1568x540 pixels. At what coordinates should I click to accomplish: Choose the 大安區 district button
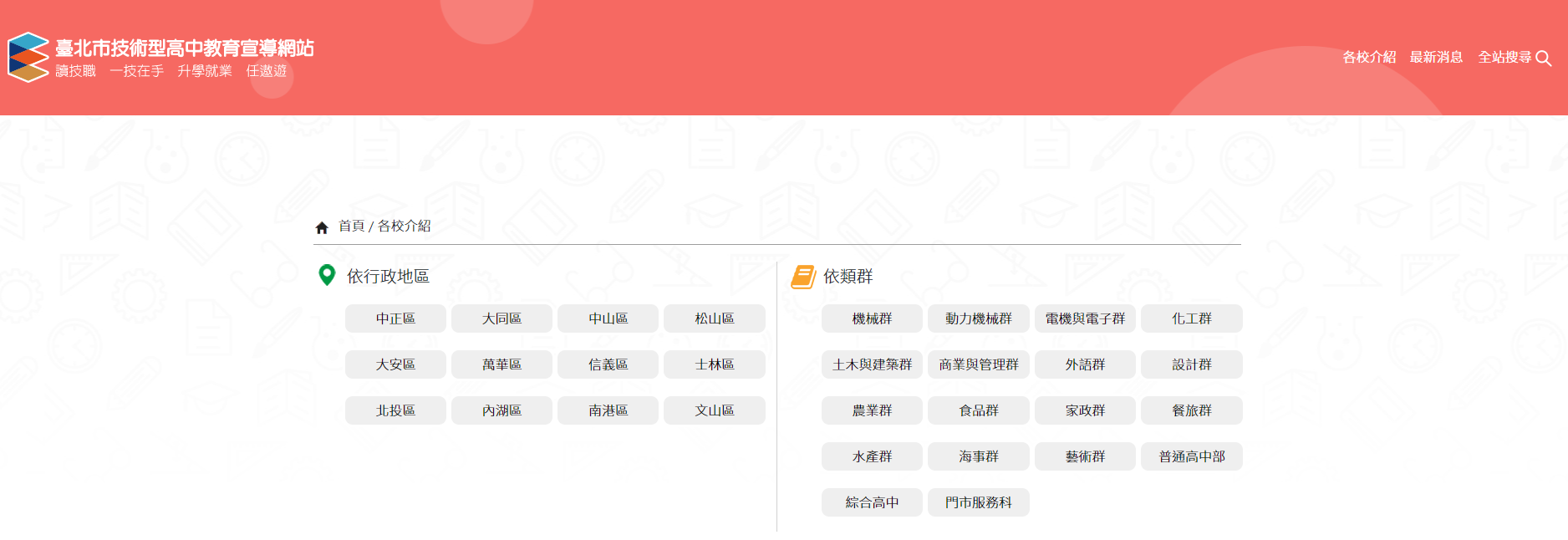pyautogui.click(x=395, y=364)
